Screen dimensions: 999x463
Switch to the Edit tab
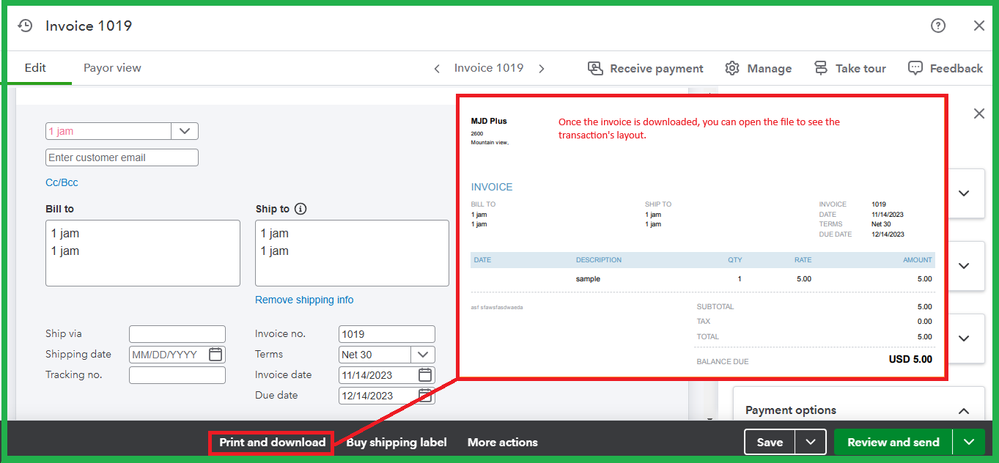35,68
